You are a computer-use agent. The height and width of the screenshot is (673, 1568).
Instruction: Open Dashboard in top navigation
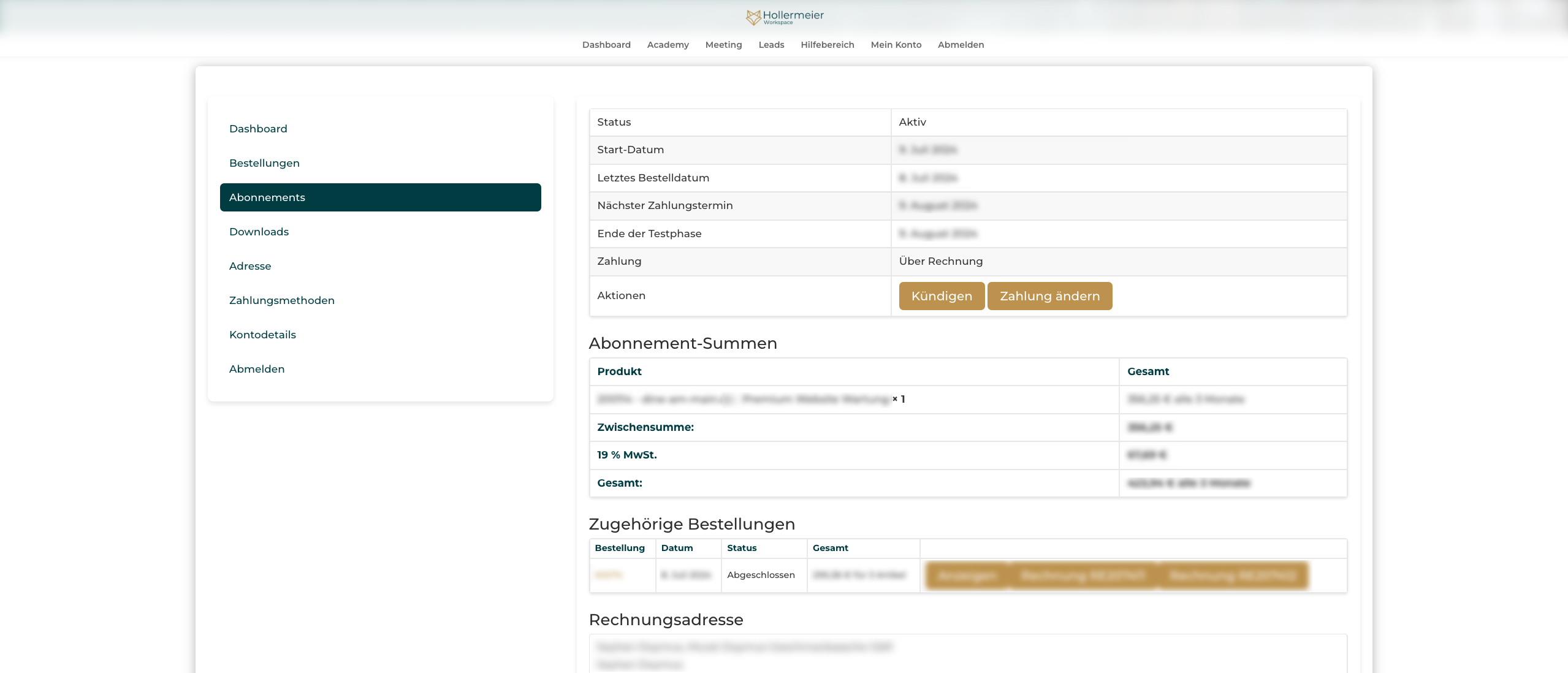point(606,45)
